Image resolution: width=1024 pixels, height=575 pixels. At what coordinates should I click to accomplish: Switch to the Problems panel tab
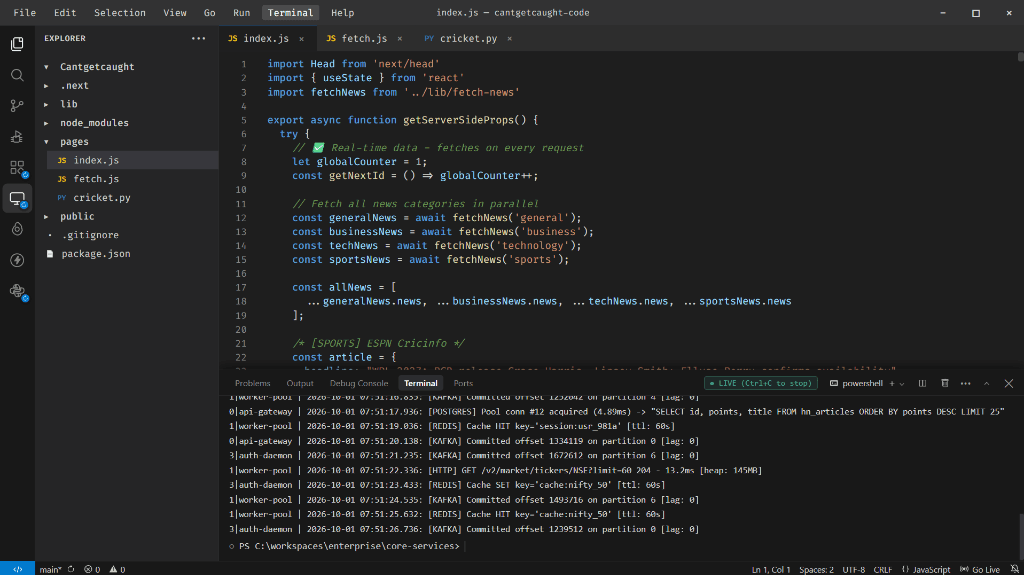[252, 384]
